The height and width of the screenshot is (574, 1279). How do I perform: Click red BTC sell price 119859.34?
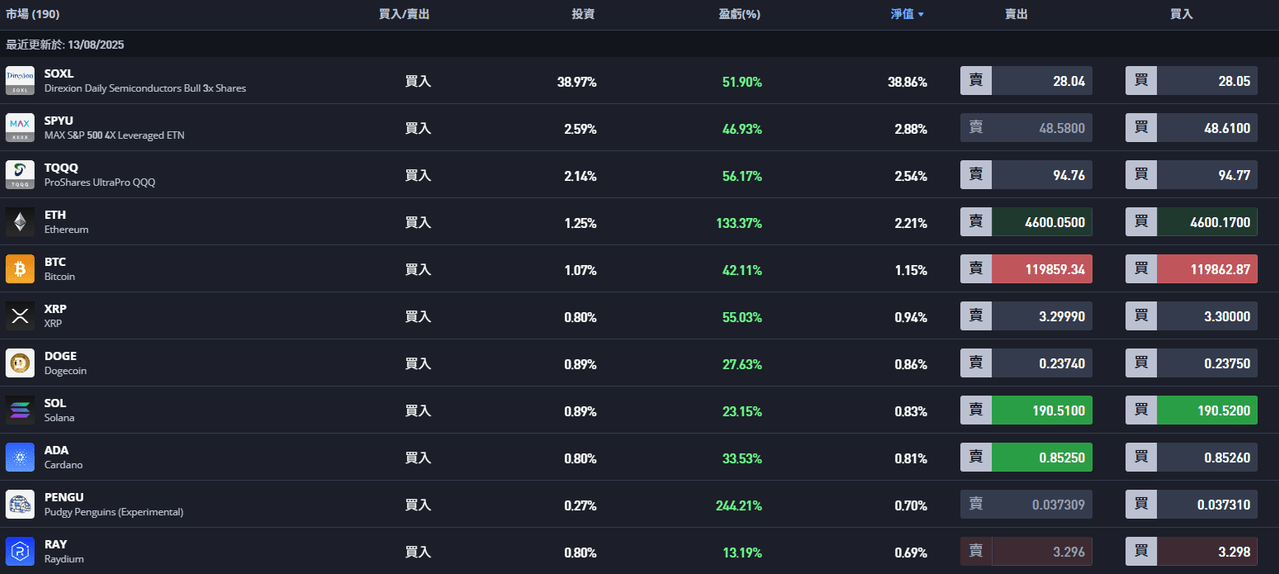pyautogui.click(x=1026, y=269)
